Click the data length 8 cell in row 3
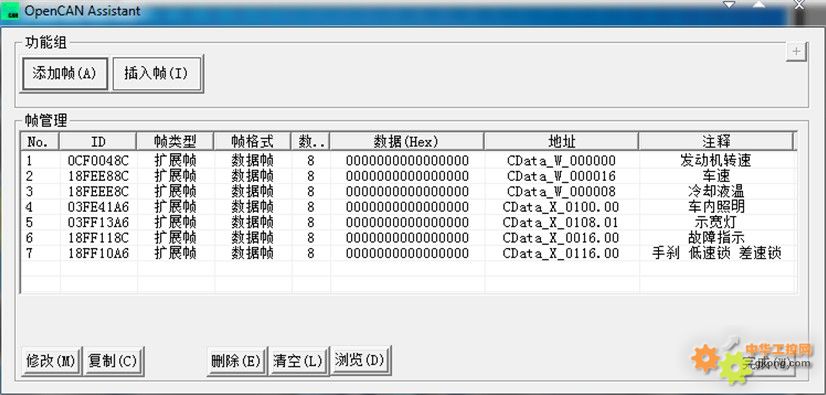This screenshot has width=826, height=395. pos(311,191)
